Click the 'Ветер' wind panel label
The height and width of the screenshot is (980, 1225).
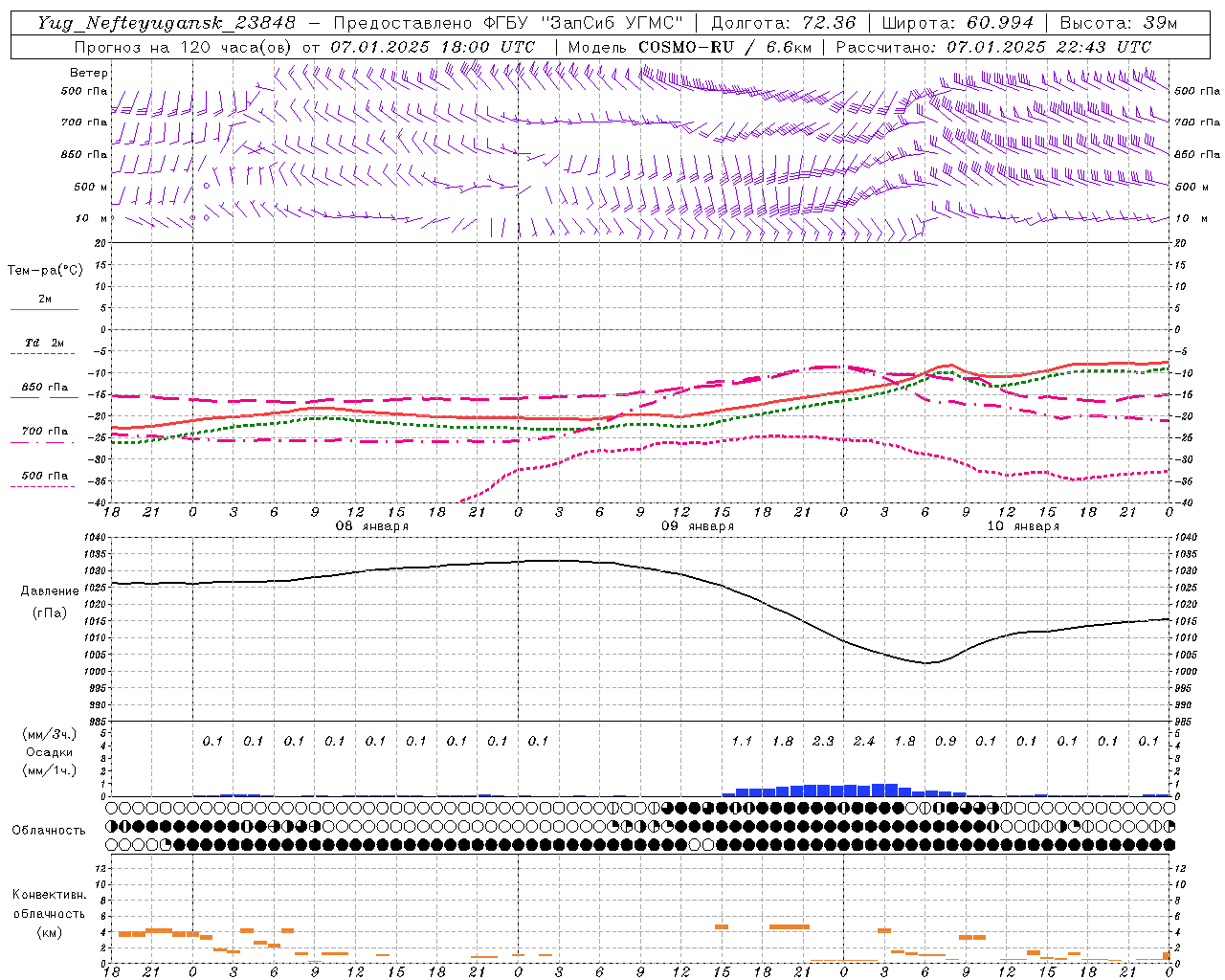coord(89,73)
